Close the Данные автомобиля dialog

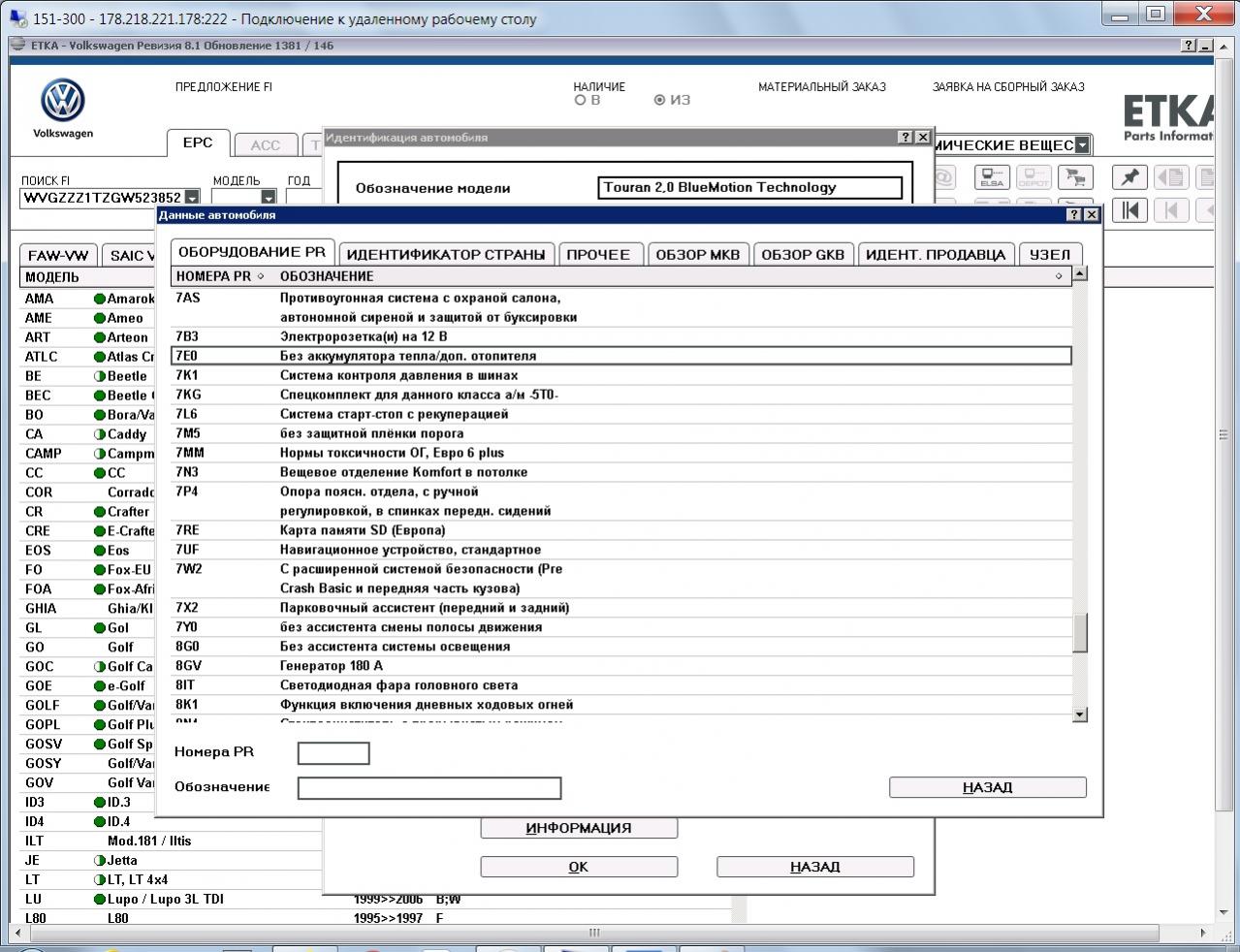tap(1091, 215)
